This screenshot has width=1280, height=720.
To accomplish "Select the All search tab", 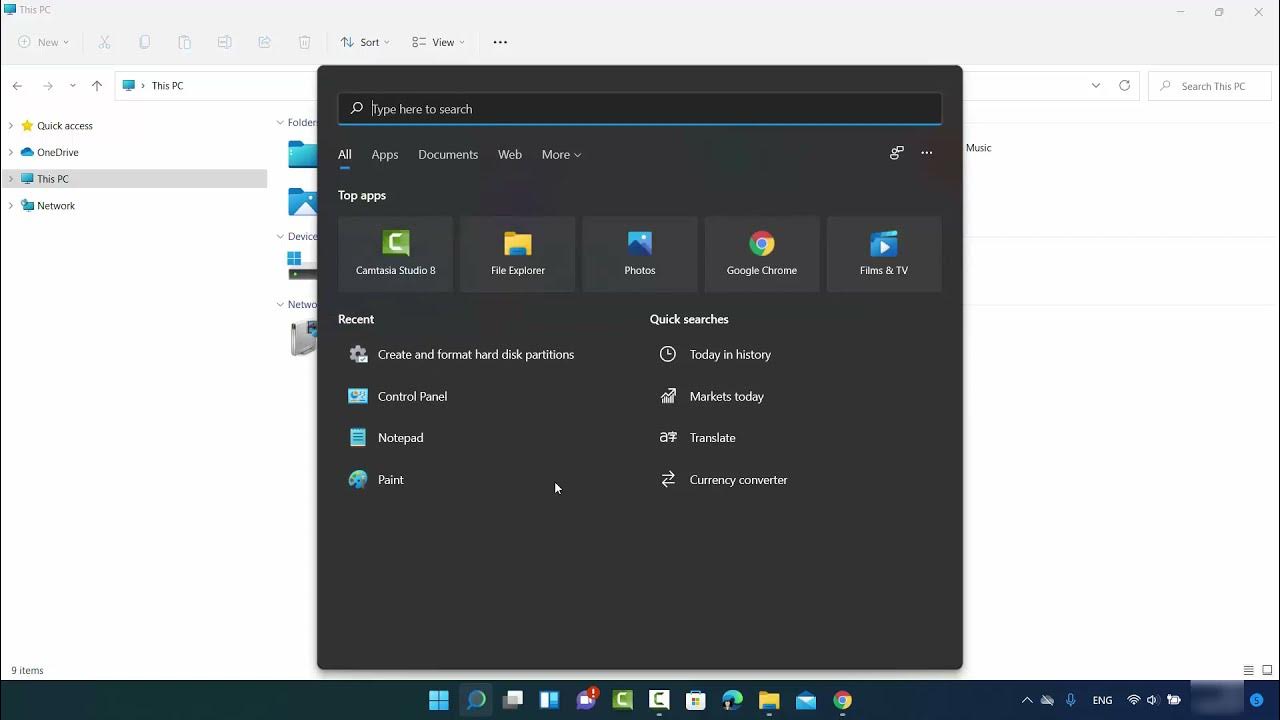I will [x=345, y=155].
